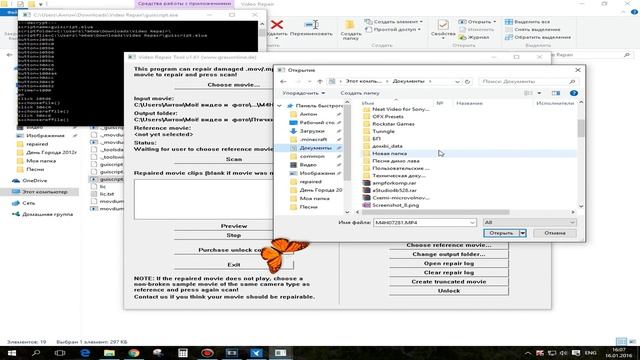The image size is (640, 360).
Task: Select the Новая папка folder row
Action: [469, 153]
